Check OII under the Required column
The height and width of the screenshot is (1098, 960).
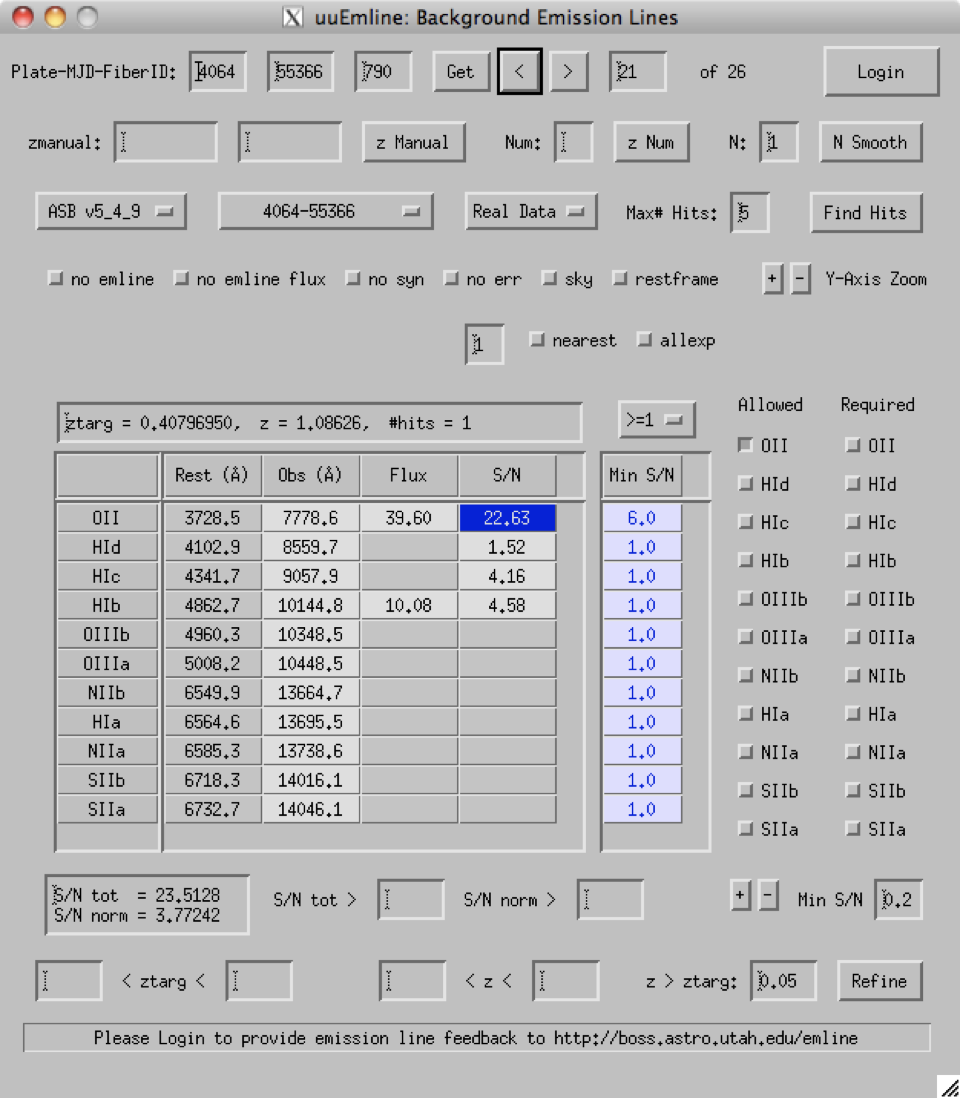click(x=853, y=445)
